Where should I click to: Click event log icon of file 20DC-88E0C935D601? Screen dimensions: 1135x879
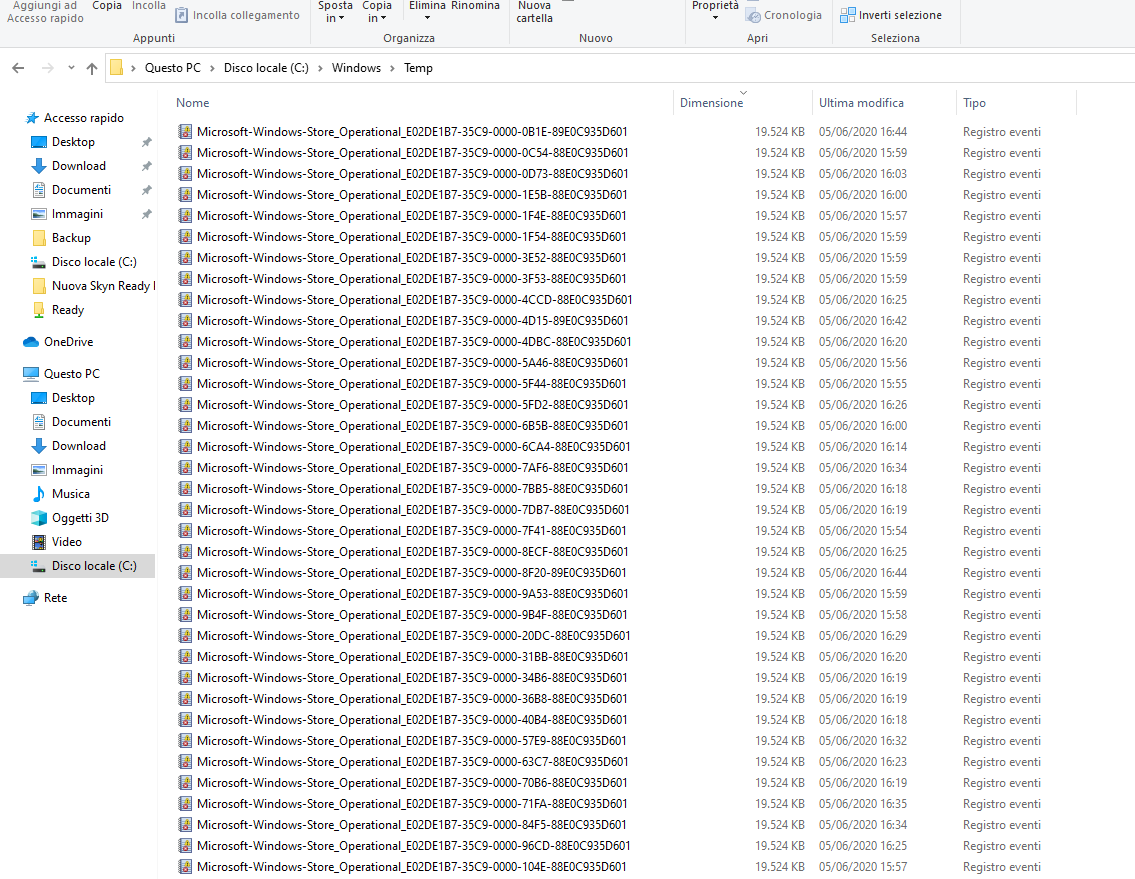tap(185, 636)
